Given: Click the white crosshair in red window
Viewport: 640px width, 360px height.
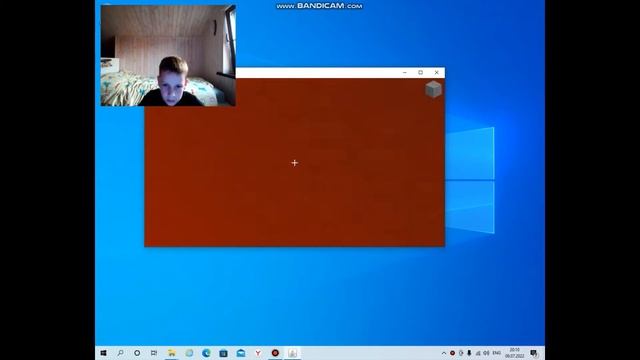Looking at the screenshot, I should pos(295,163).
